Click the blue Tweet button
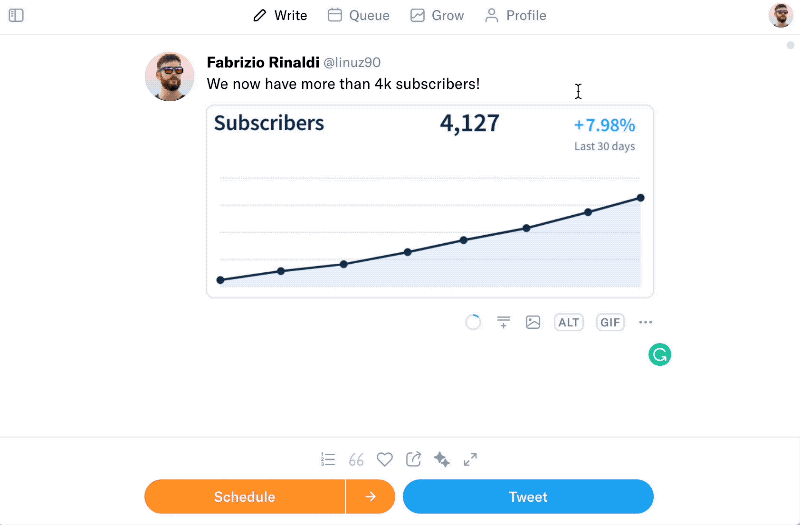 pos(528,497)
